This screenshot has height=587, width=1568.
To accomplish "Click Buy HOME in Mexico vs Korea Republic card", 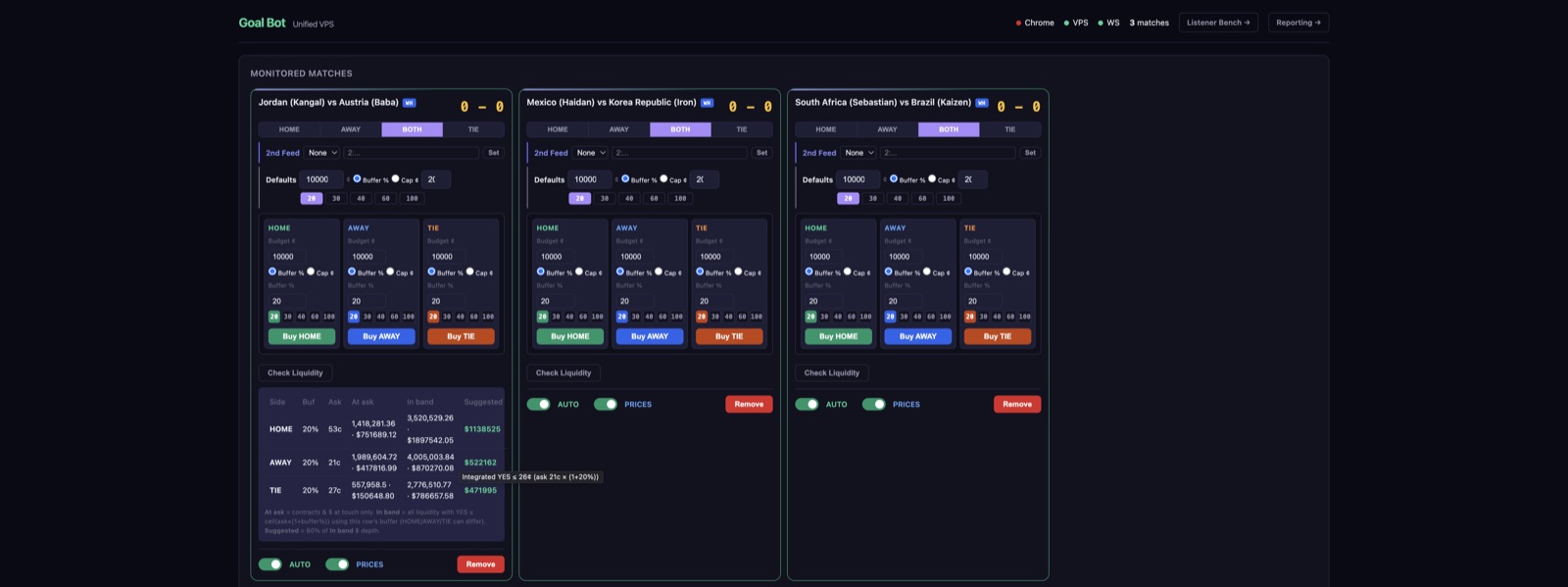I will point(570,336).
